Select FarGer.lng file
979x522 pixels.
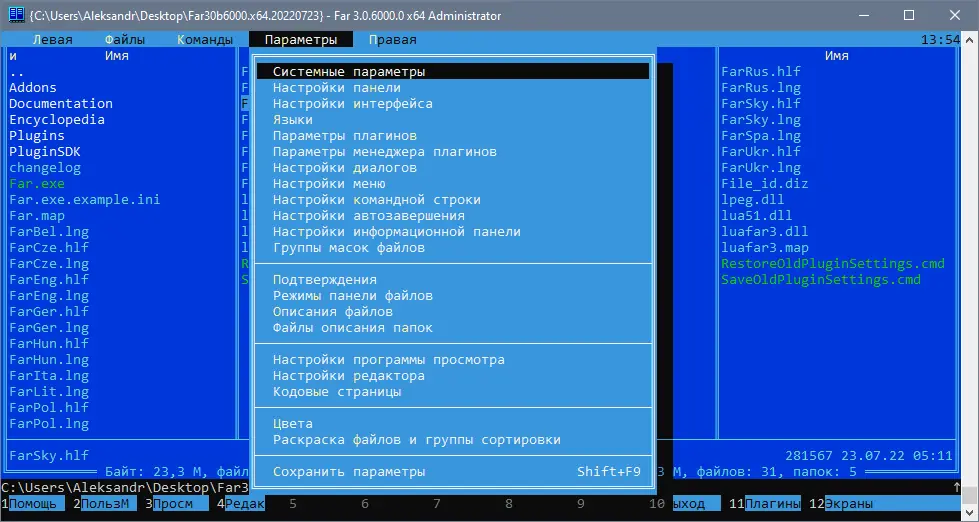(49, 328)
